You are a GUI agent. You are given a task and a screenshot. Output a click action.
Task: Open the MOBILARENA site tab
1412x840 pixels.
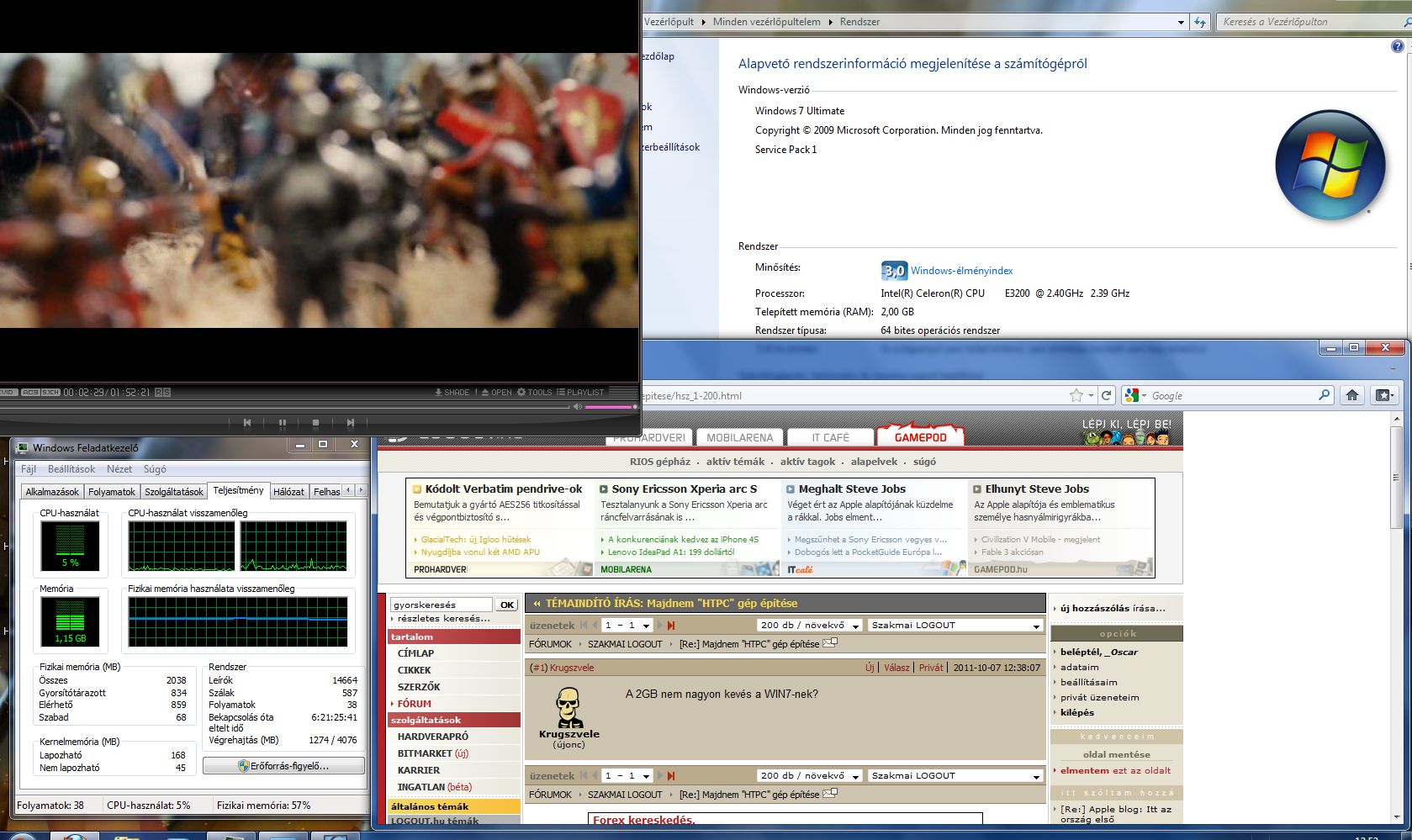739,437
